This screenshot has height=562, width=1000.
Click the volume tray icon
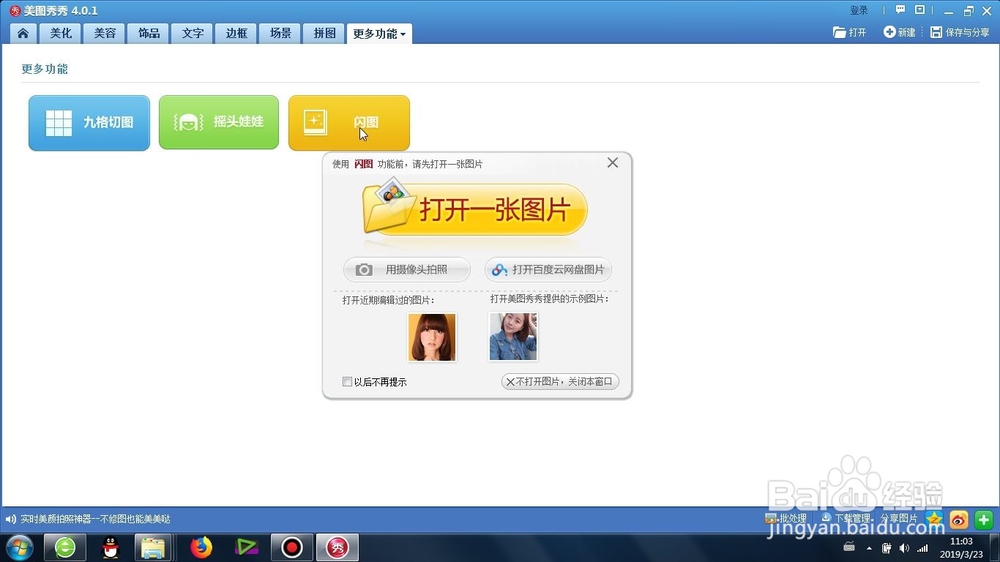(904, 548)
